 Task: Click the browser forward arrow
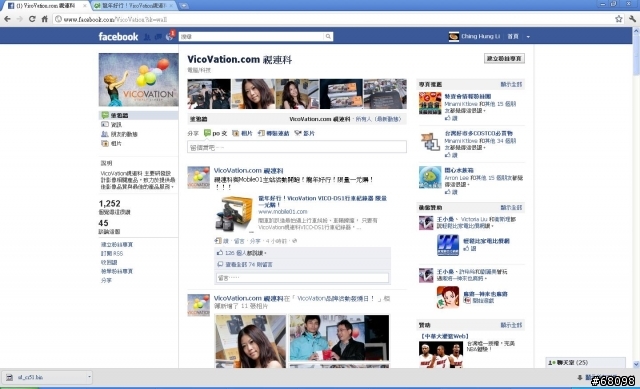click(20, 19)
